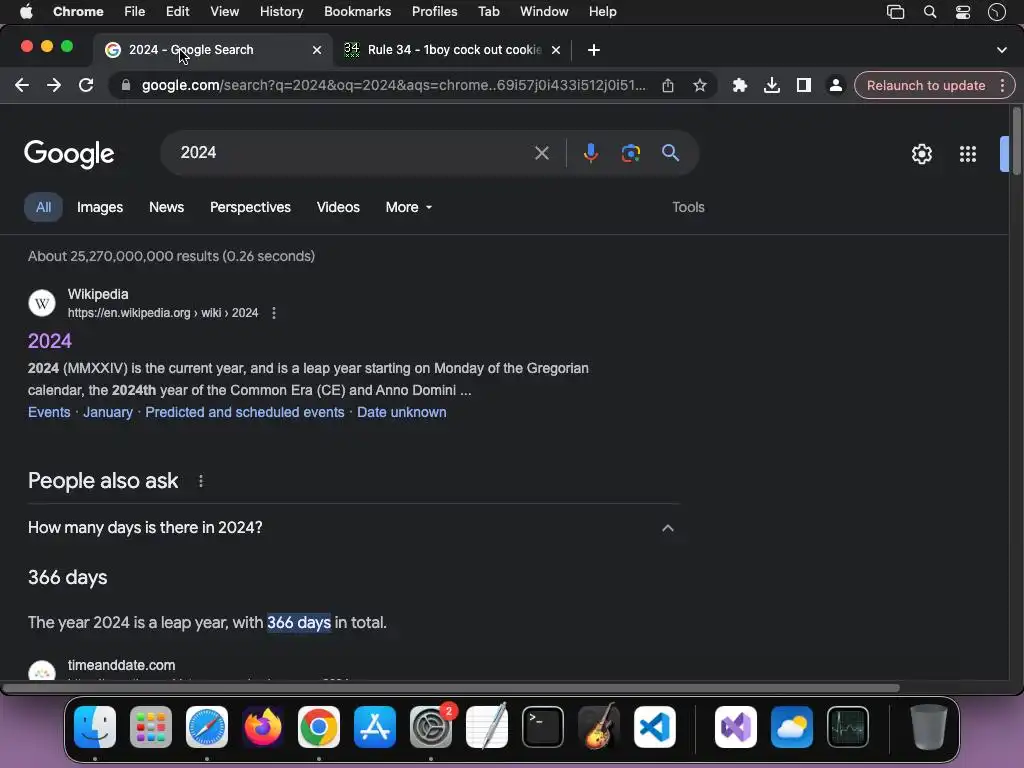Switch to the Rule 34 browser tab
The width and height of the screenshot is (1024, 768).
tap(453, 50)
